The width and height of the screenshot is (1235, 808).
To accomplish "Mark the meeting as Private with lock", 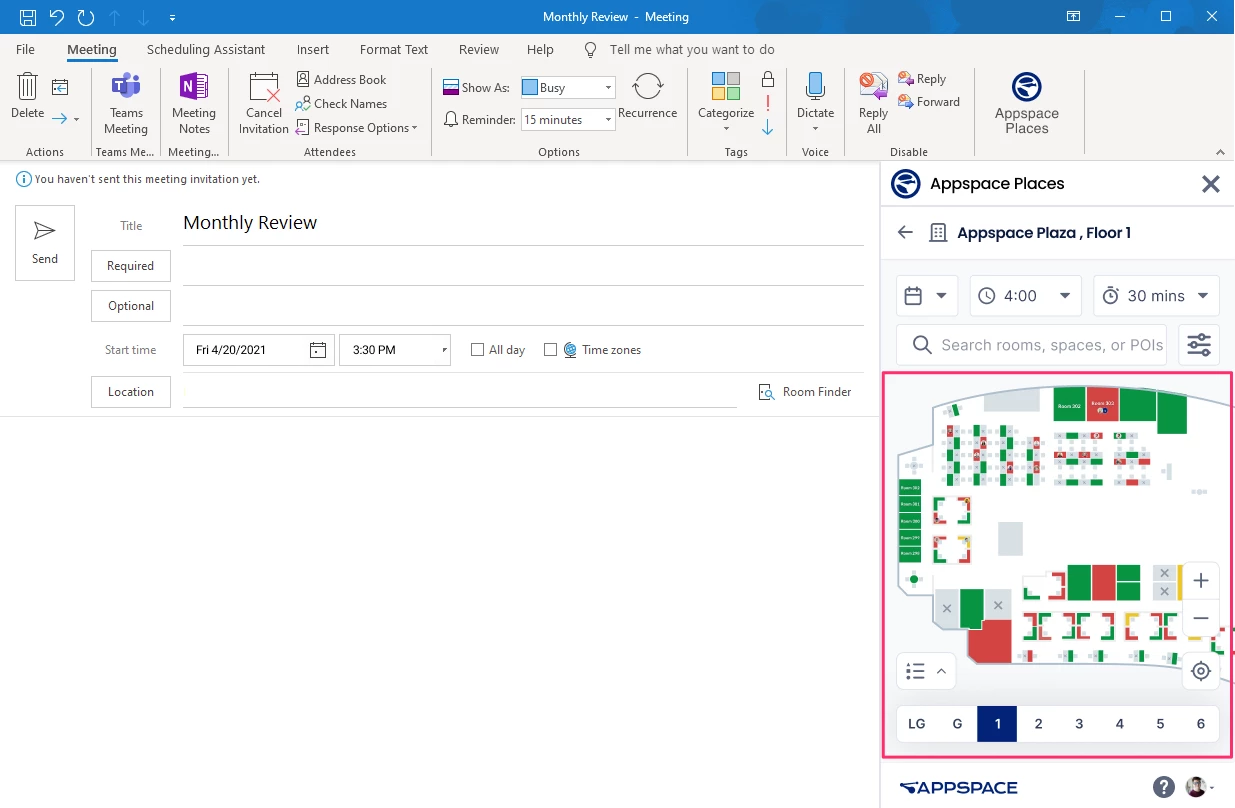I will (x=768, y=79).
